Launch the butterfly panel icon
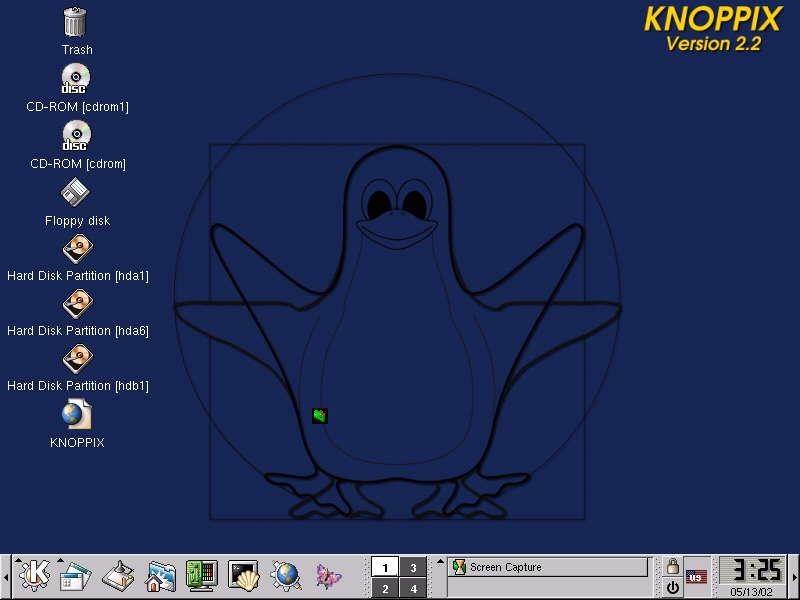 (328, 577)
